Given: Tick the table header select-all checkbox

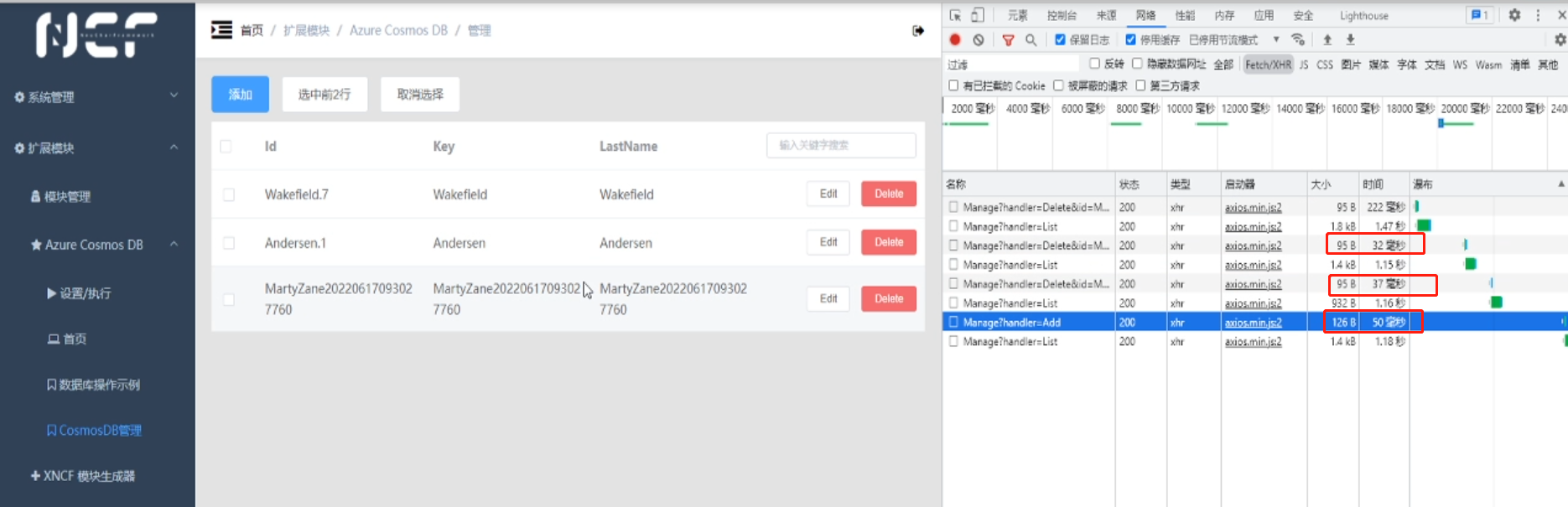Looking at the screenshot, I should [x=226, y=146].
